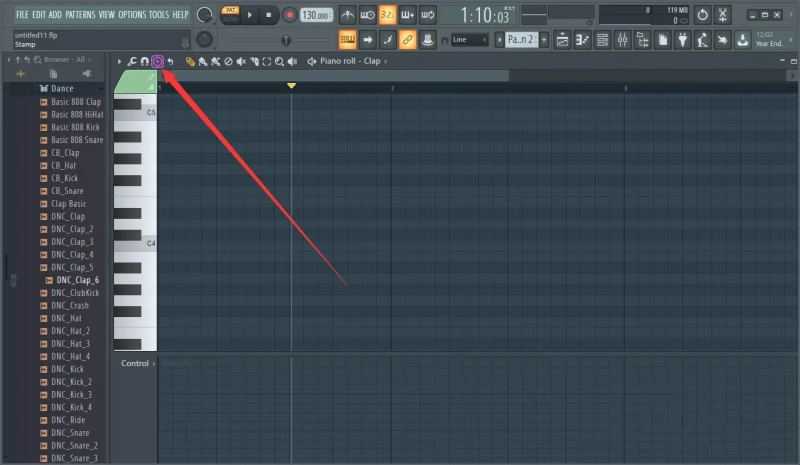Screen dimensions: 800x465
Task: Click the Playback speaker tool
Action: (x=292, y=61)
